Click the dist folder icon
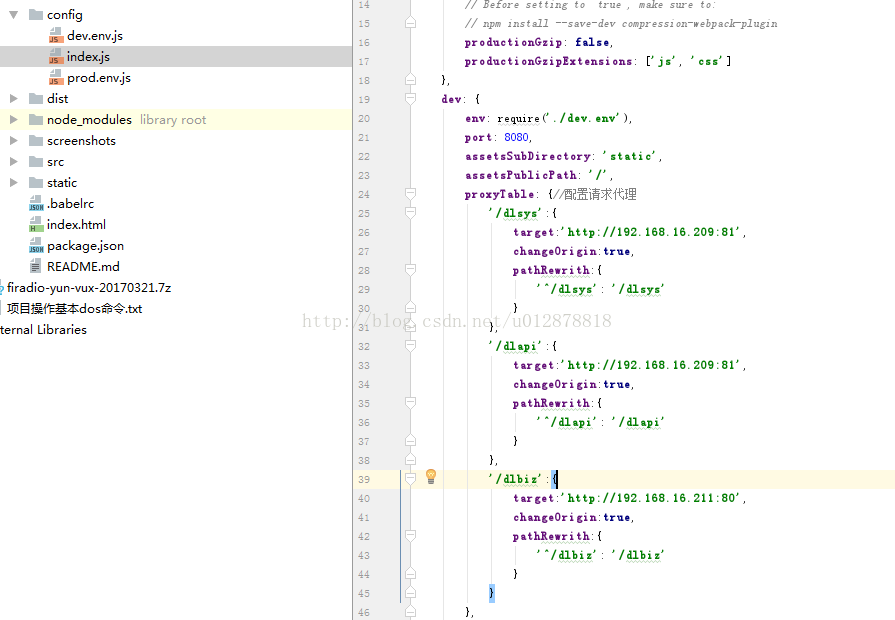This screenshot has height=620, width=895. pyautogui.click(x=36, y=99)
